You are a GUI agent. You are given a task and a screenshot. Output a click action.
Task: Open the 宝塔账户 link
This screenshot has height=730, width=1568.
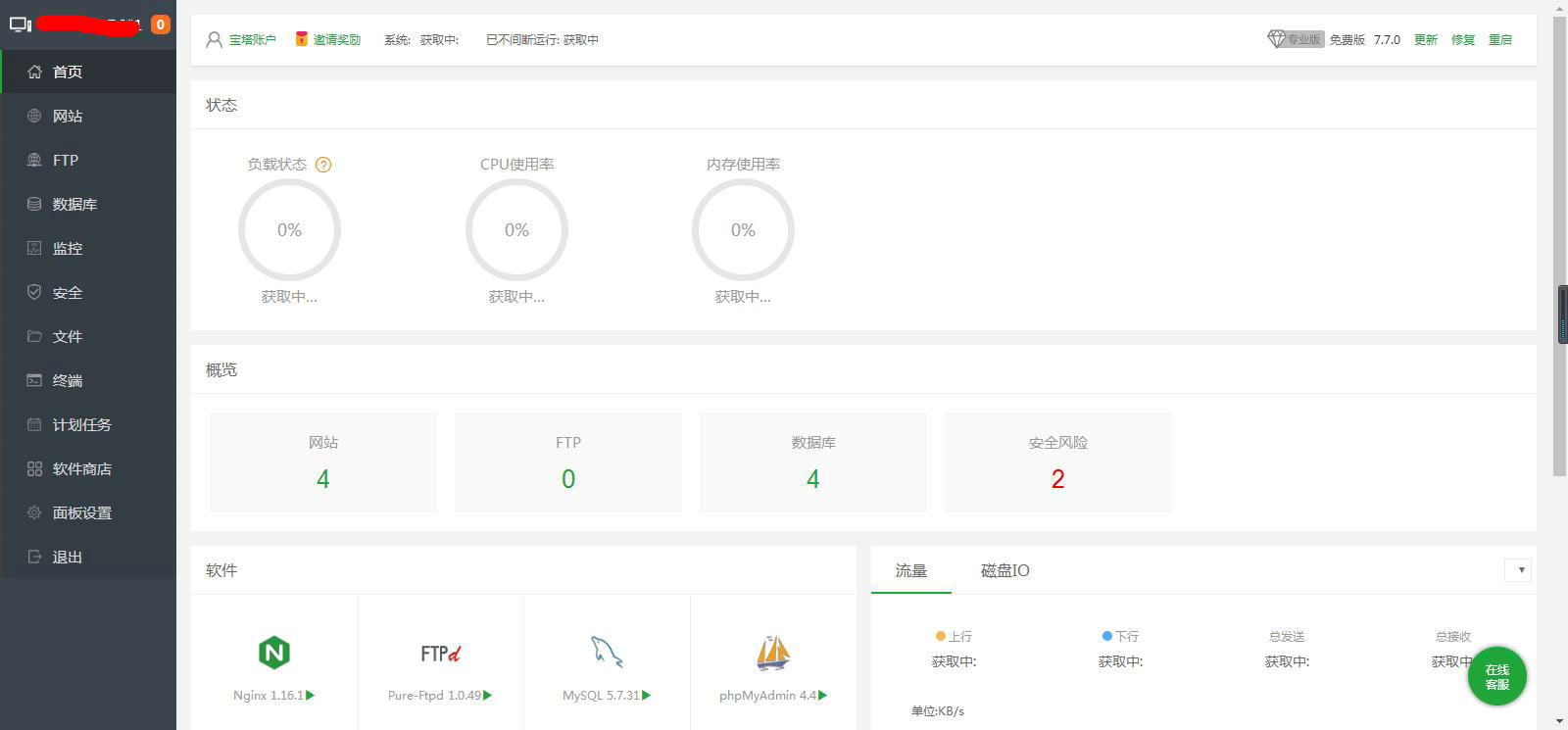pos(252,39)
